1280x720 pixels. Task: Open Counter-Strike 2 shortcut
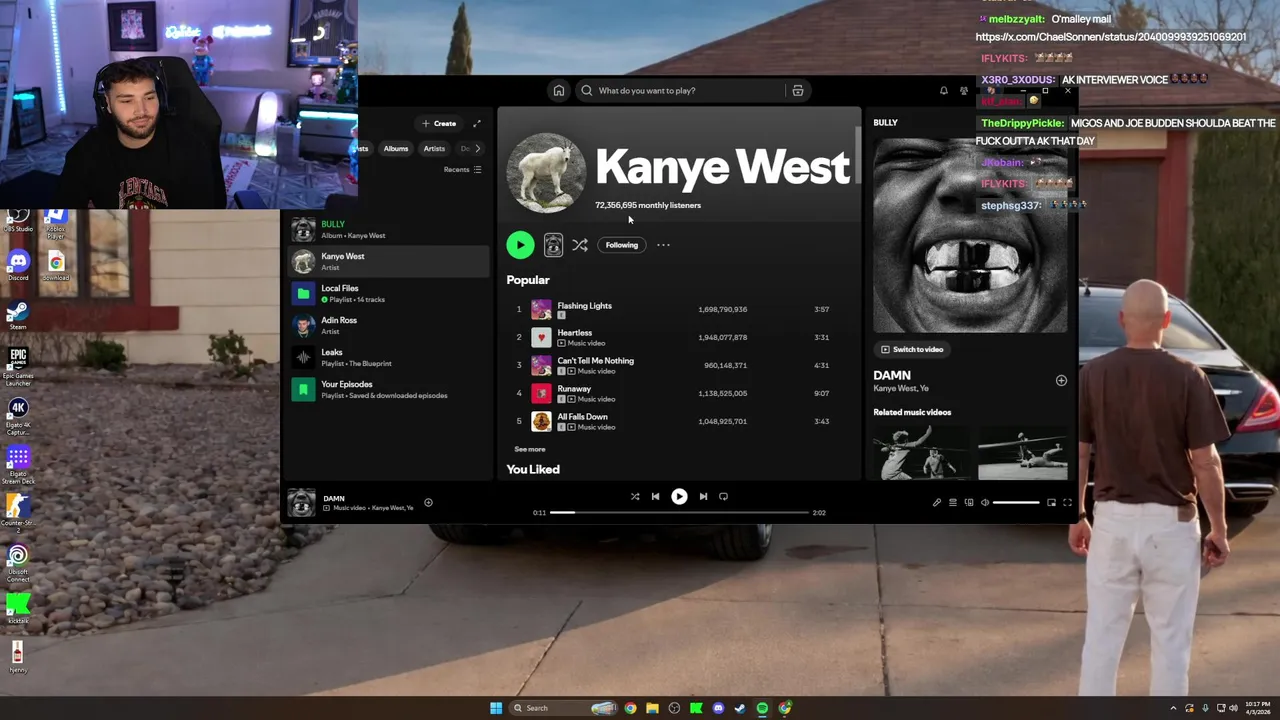pos(18,512)
